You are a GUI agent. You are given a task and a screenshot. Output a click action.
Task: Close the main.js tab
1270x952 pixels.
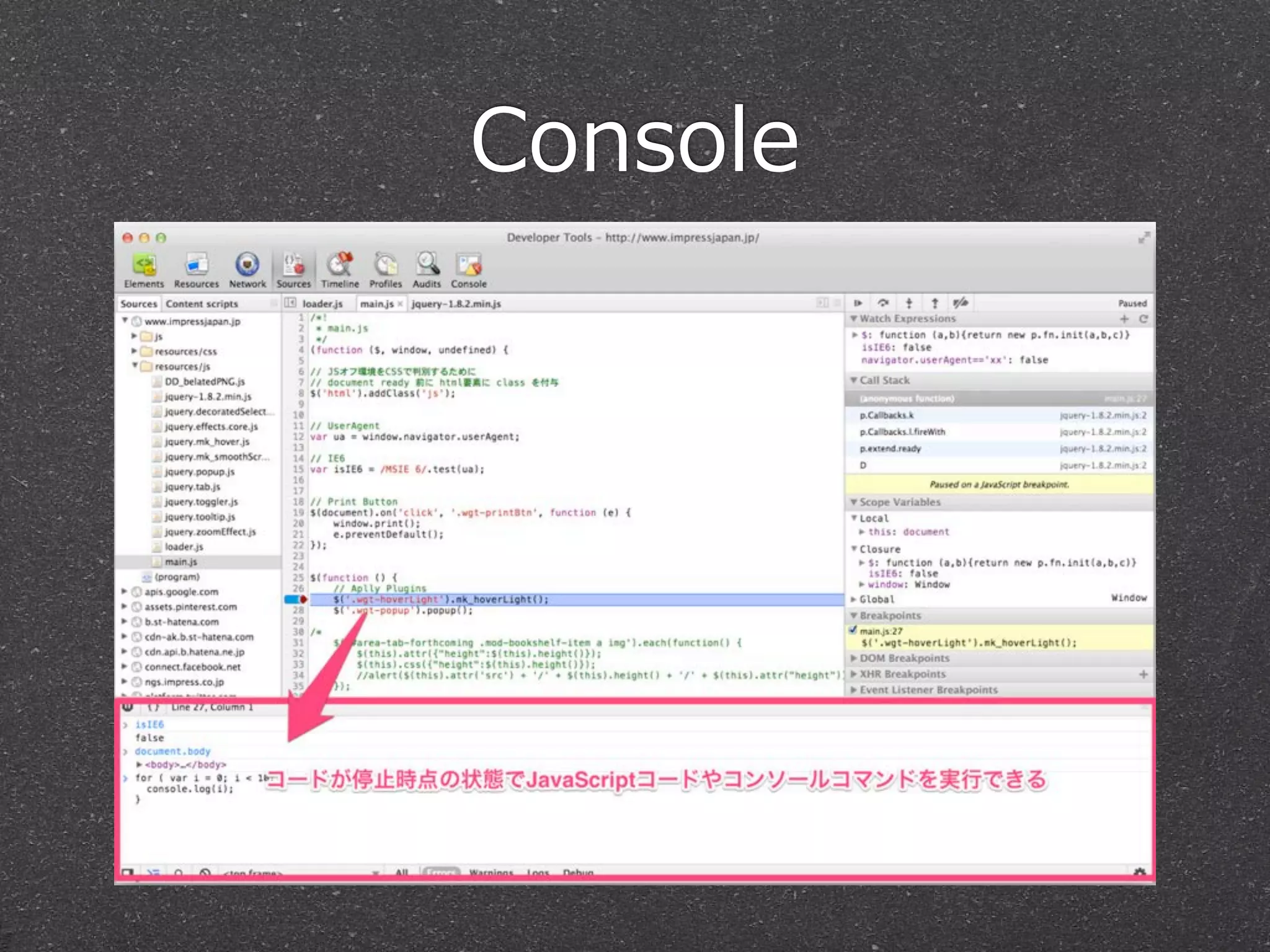click(x=401, y=304)
